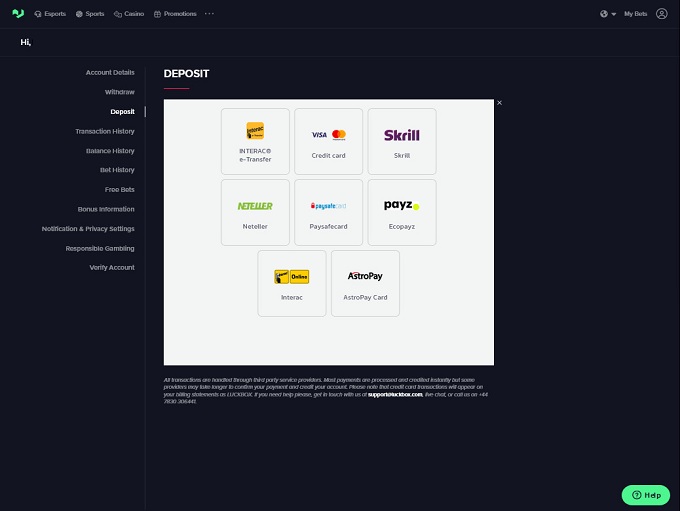Select AstroPay Card deposit method

point(365,283)
